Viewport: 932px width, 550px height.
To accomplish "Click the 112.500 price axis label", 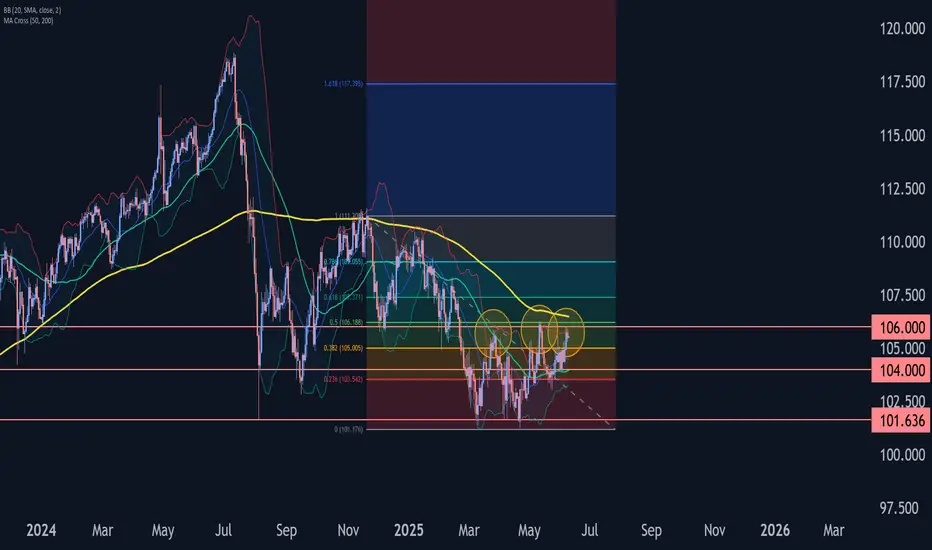I will [x=902, y=188].
